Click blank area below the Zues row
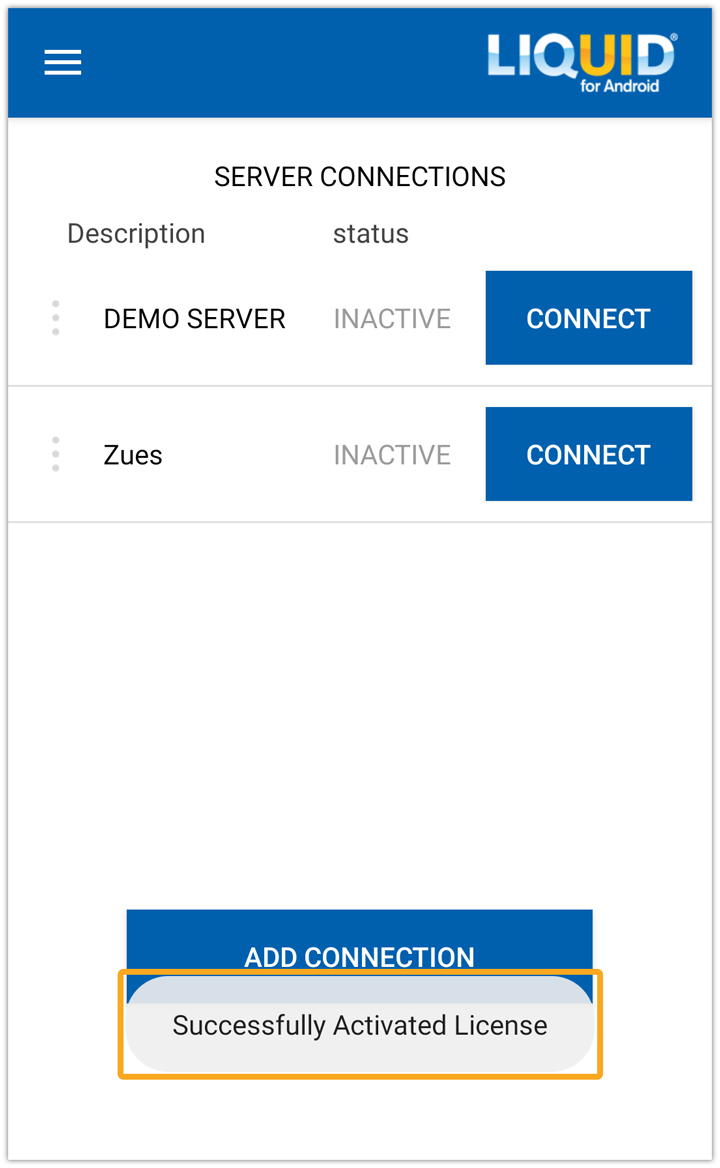The height and width of the screenshot is (1168, 720). tap(359, 700)
